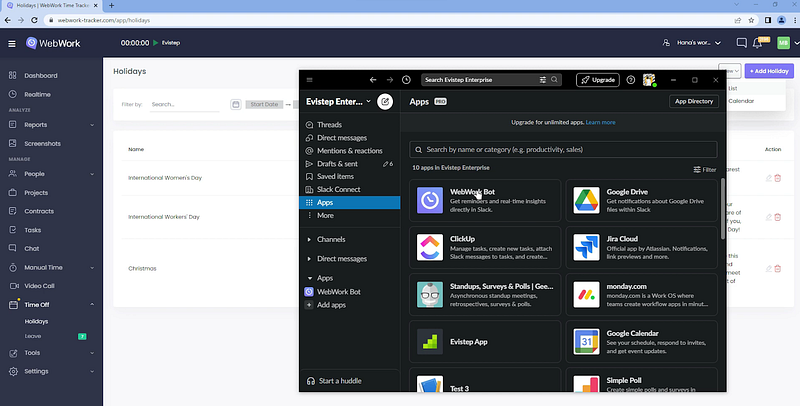Viewport: 800px width, 406px height.
Task: Expand Evistep Enterprise workspace menu
Action: coord(338,102)
